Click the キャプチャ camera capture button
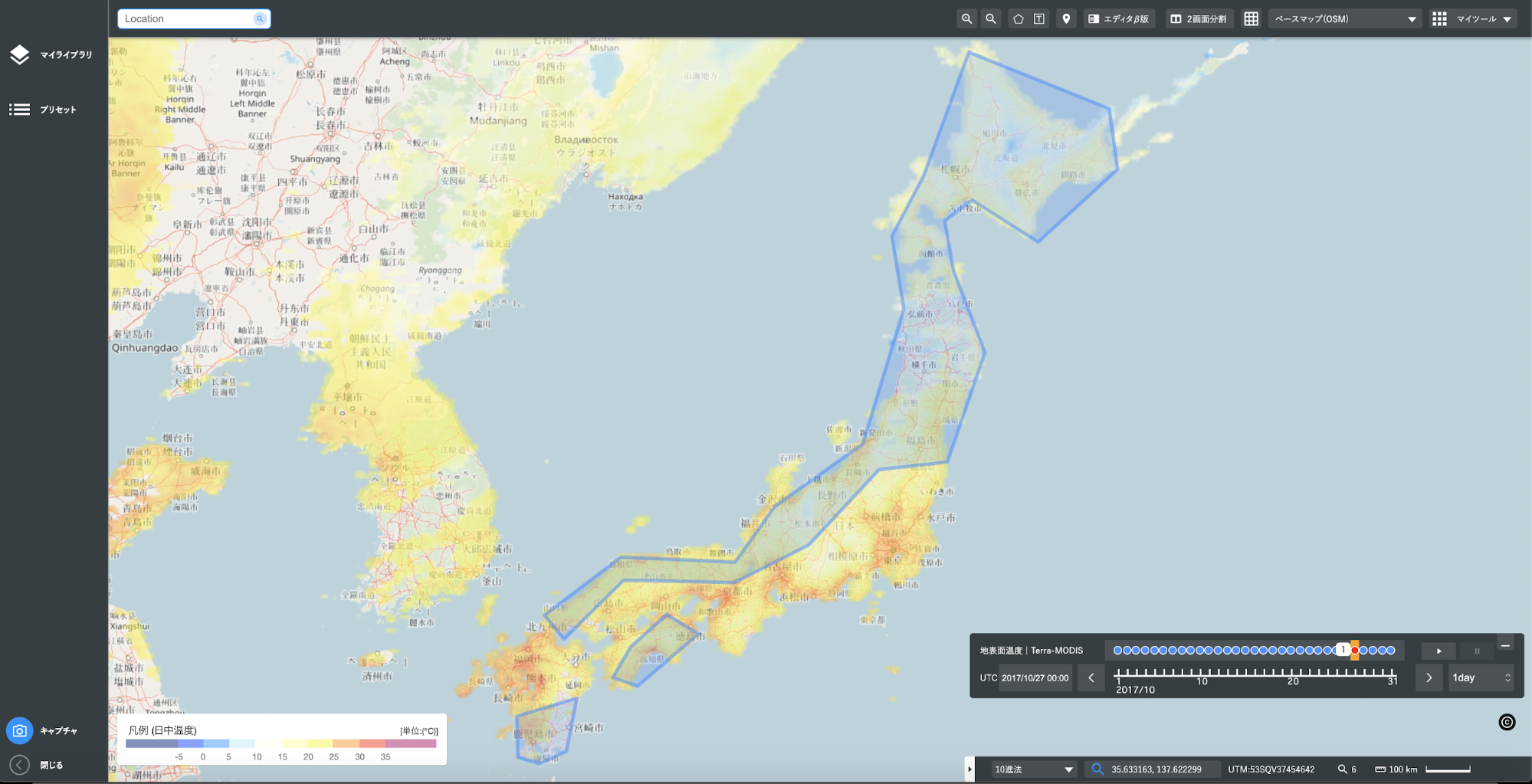 coord(43,731)
